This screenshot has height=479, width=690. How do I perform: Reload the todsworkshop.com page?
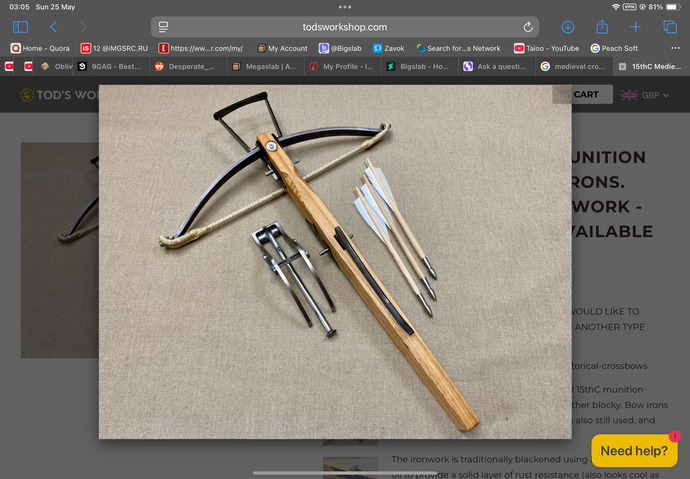point(528,27)
